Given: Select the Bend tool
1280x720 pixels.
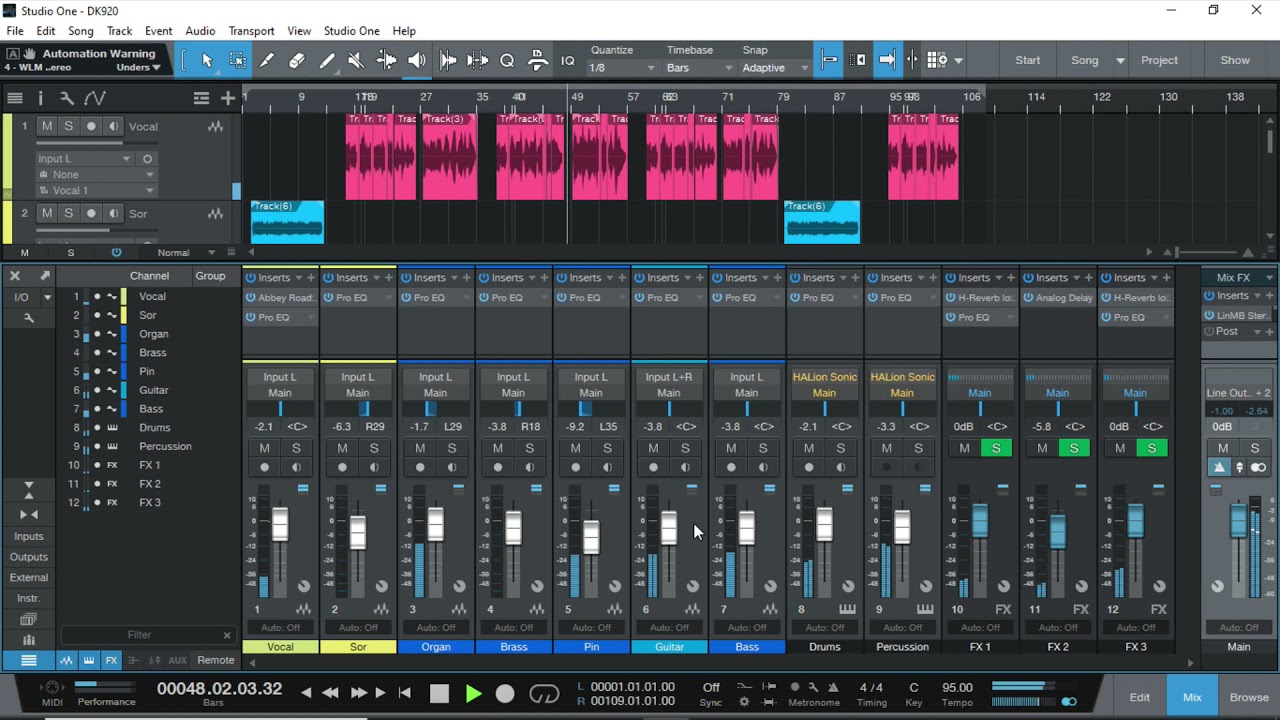Looking at the screenshot, I should [386, 60].
